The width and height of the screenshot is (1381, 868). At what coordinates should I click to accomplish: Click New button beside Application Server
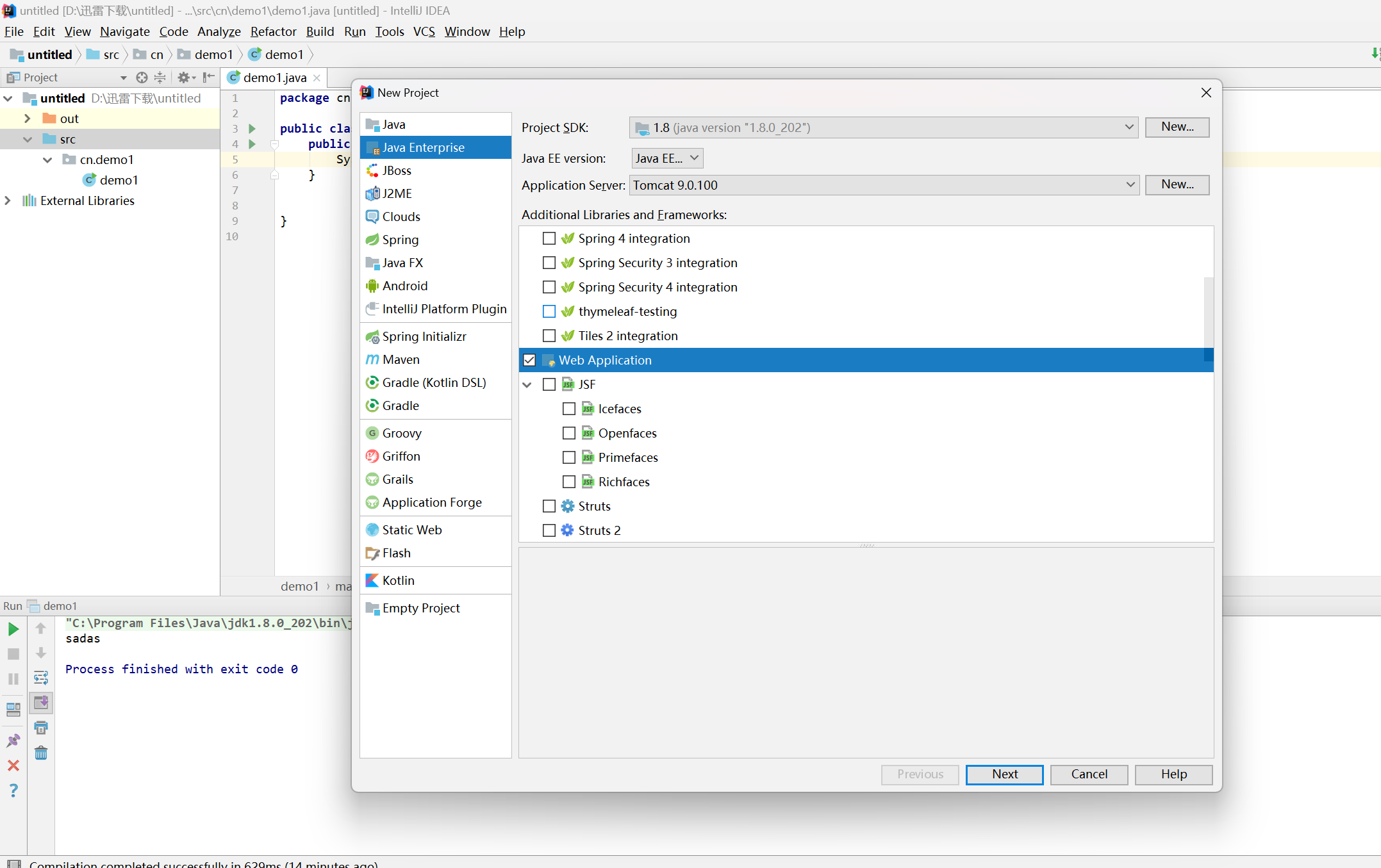(x=1177, y=184)
